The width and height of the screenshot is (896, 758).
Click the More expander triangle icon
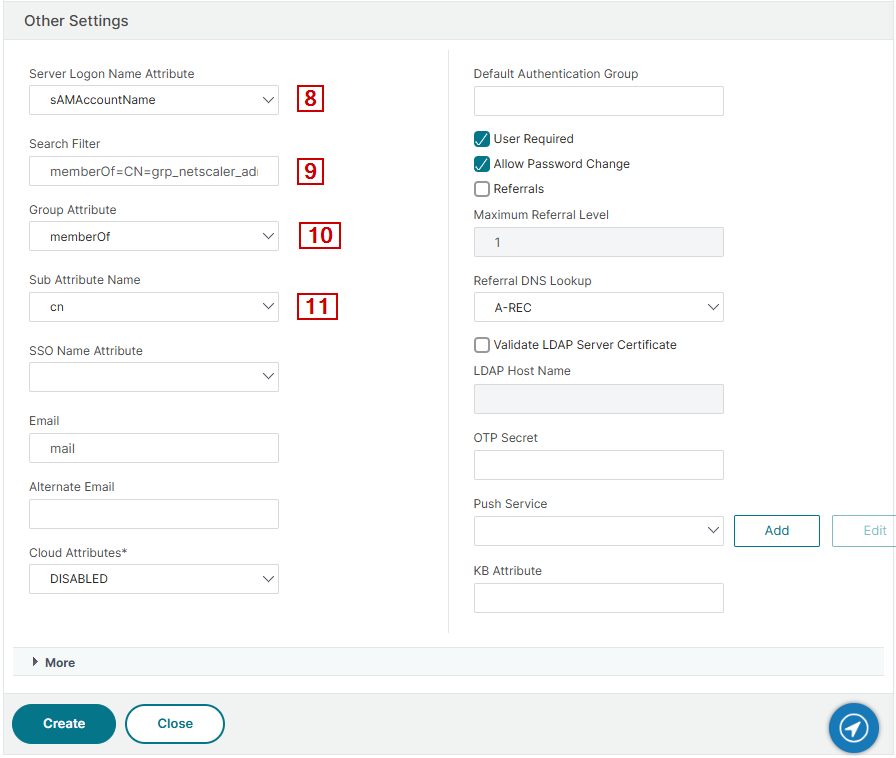(35, 661)
